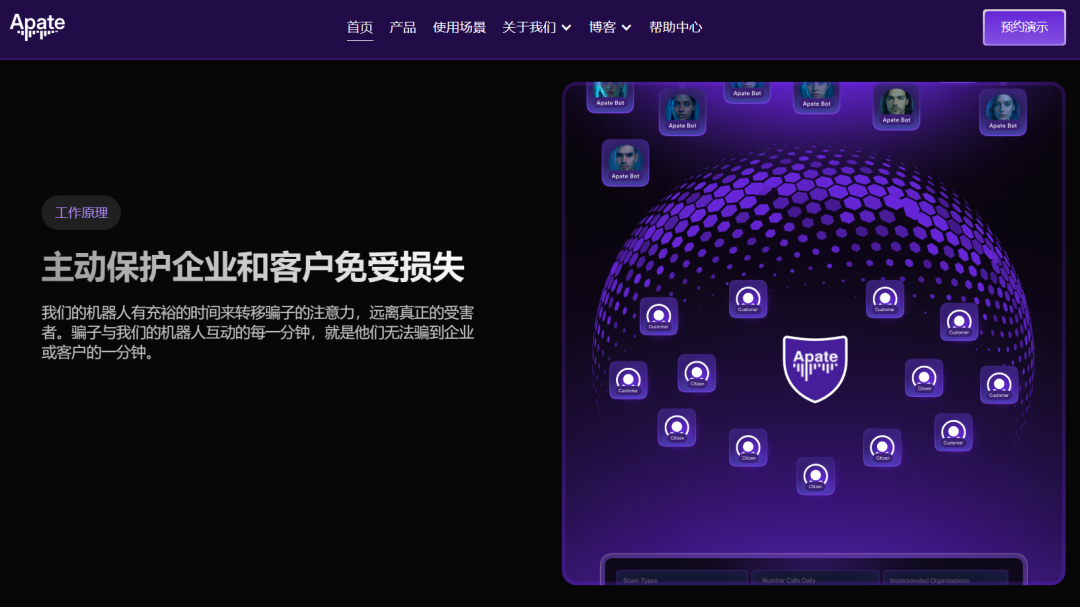Open the 产品 page
Image resolution: width=1080 pixels, height=607 pixels.
tap(402, 27)
